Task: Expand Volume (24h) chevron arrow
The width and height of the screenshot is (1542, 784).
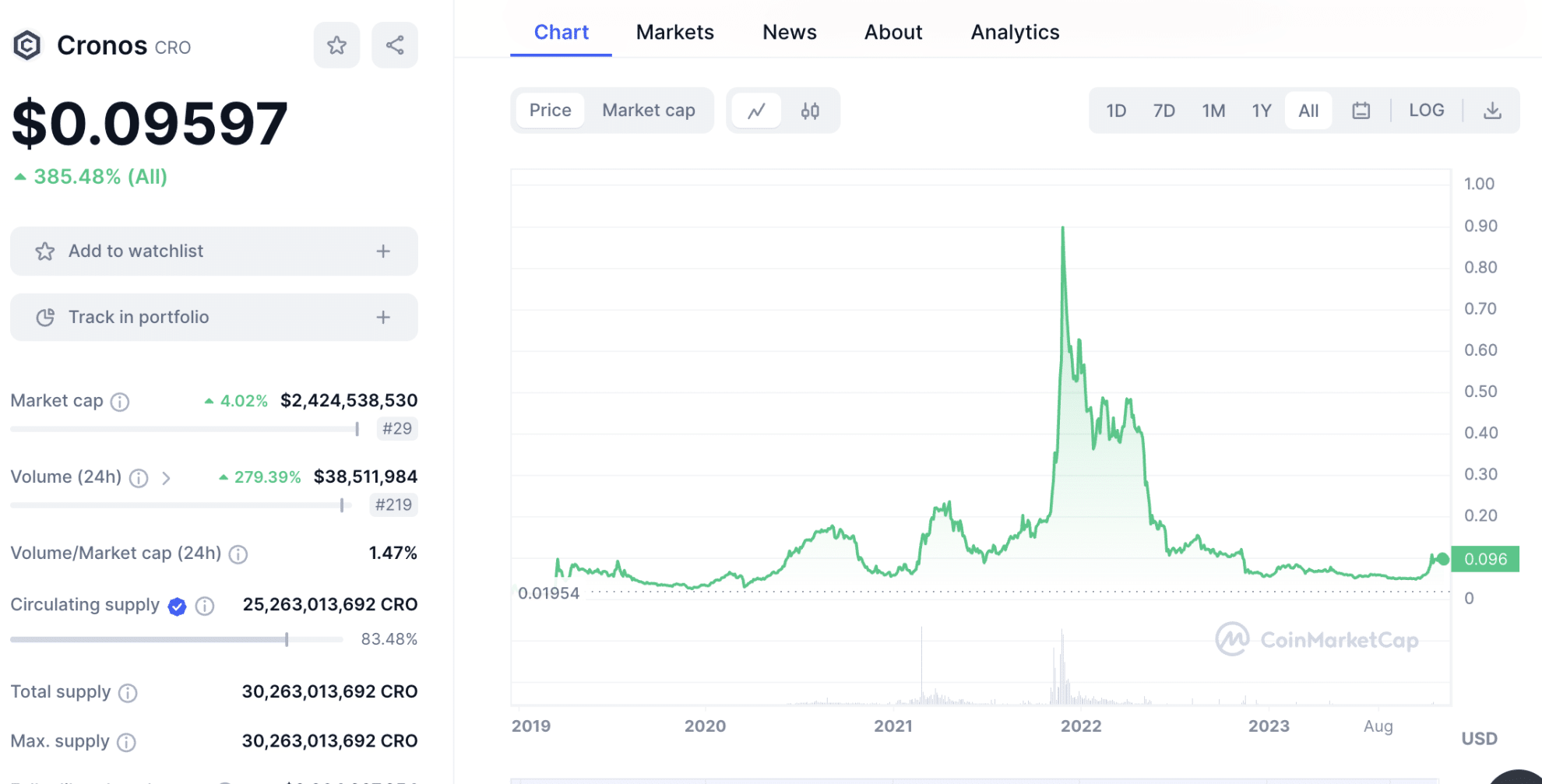Action: click(x=166, y=478)
